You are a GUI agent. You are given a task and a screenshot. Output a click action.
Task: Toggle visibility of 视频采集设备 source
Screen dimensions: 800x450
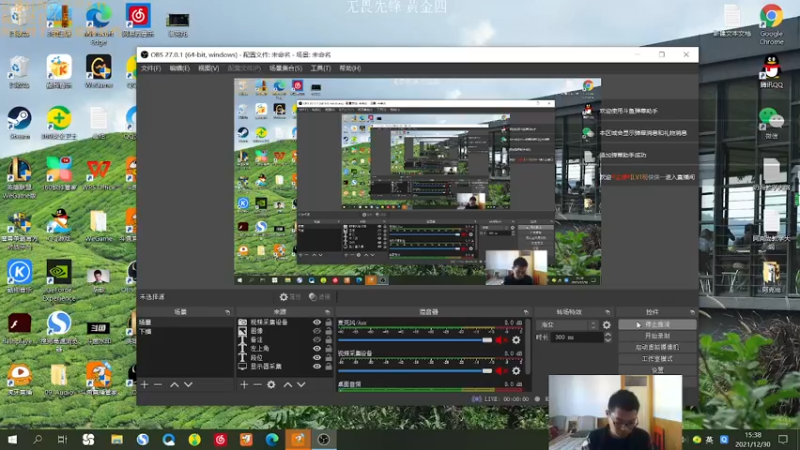pos(317,322)
